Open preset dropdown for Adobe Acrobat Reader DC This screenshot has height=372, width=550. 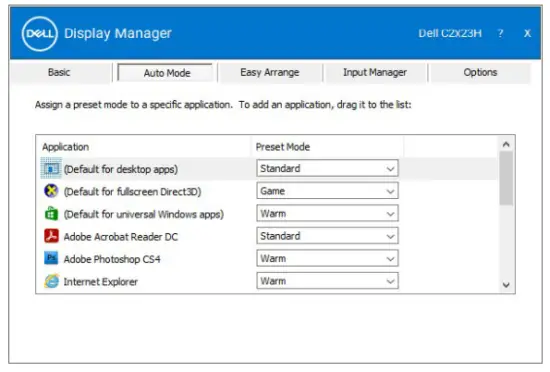point(327,236)
